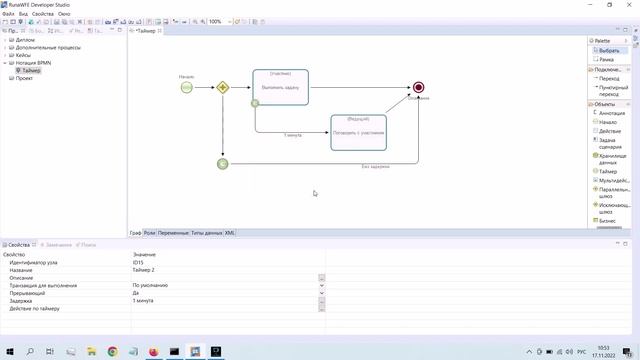640x360 pixels.
Task: Click the Действие по таймеру ellipsis button
Action: (x=322, y=309)
